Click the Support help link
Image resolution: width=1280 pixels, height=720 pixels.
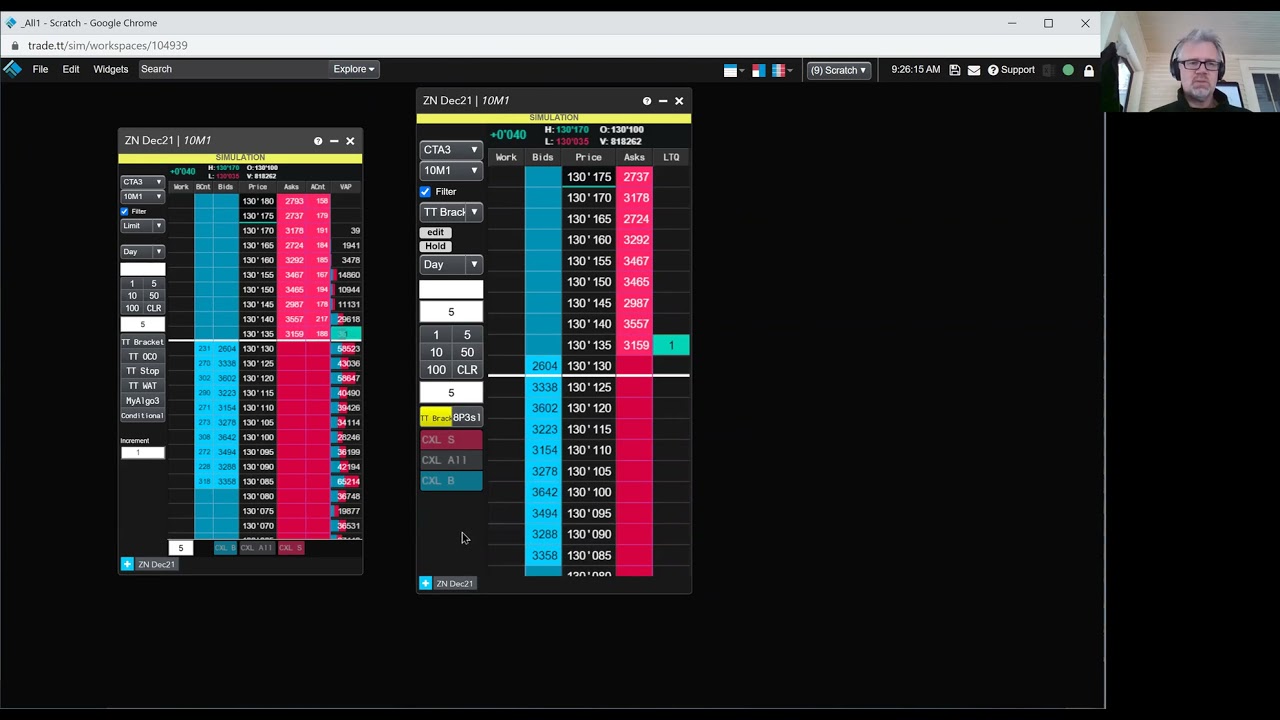click(1011, 70)
